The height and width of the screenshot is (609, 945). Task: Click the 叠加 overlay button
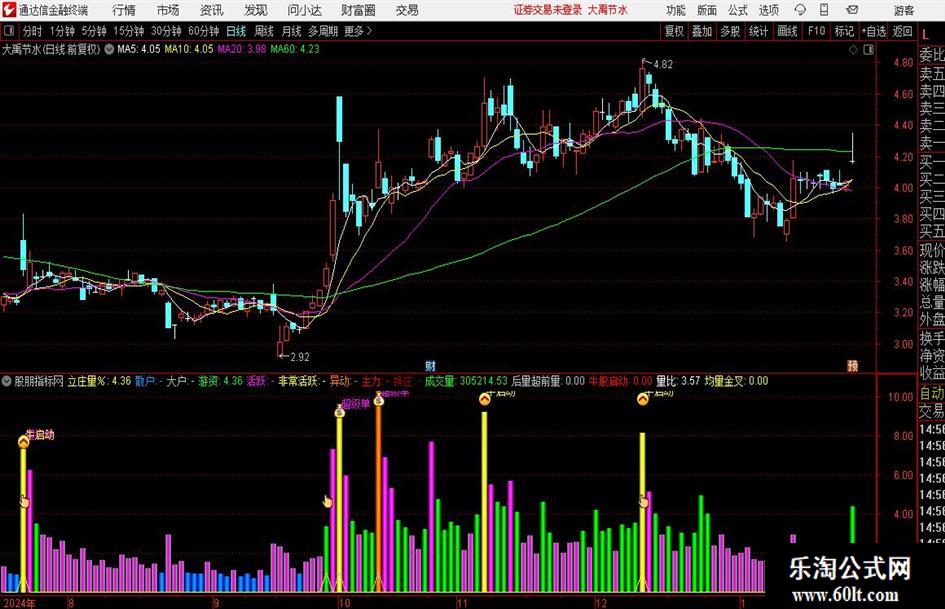pos(702,31)
